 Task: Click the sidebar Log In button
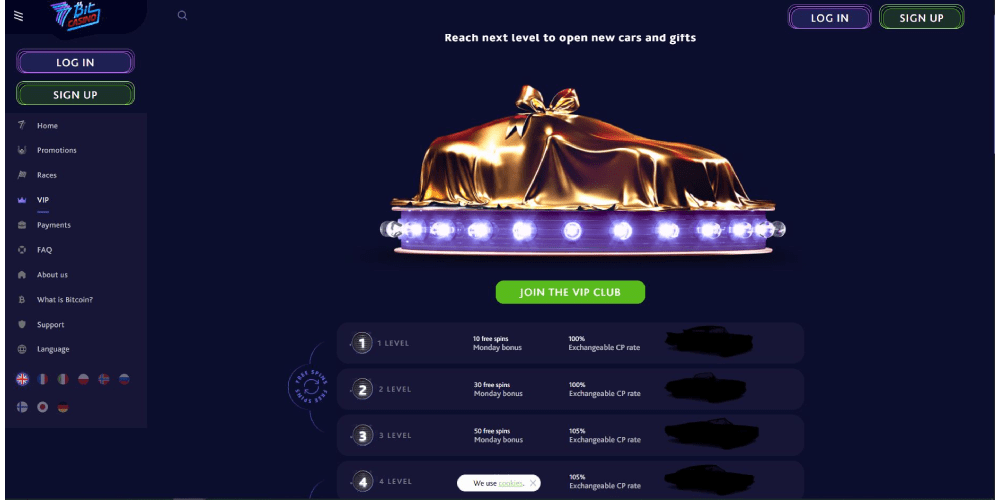[75, 62]
